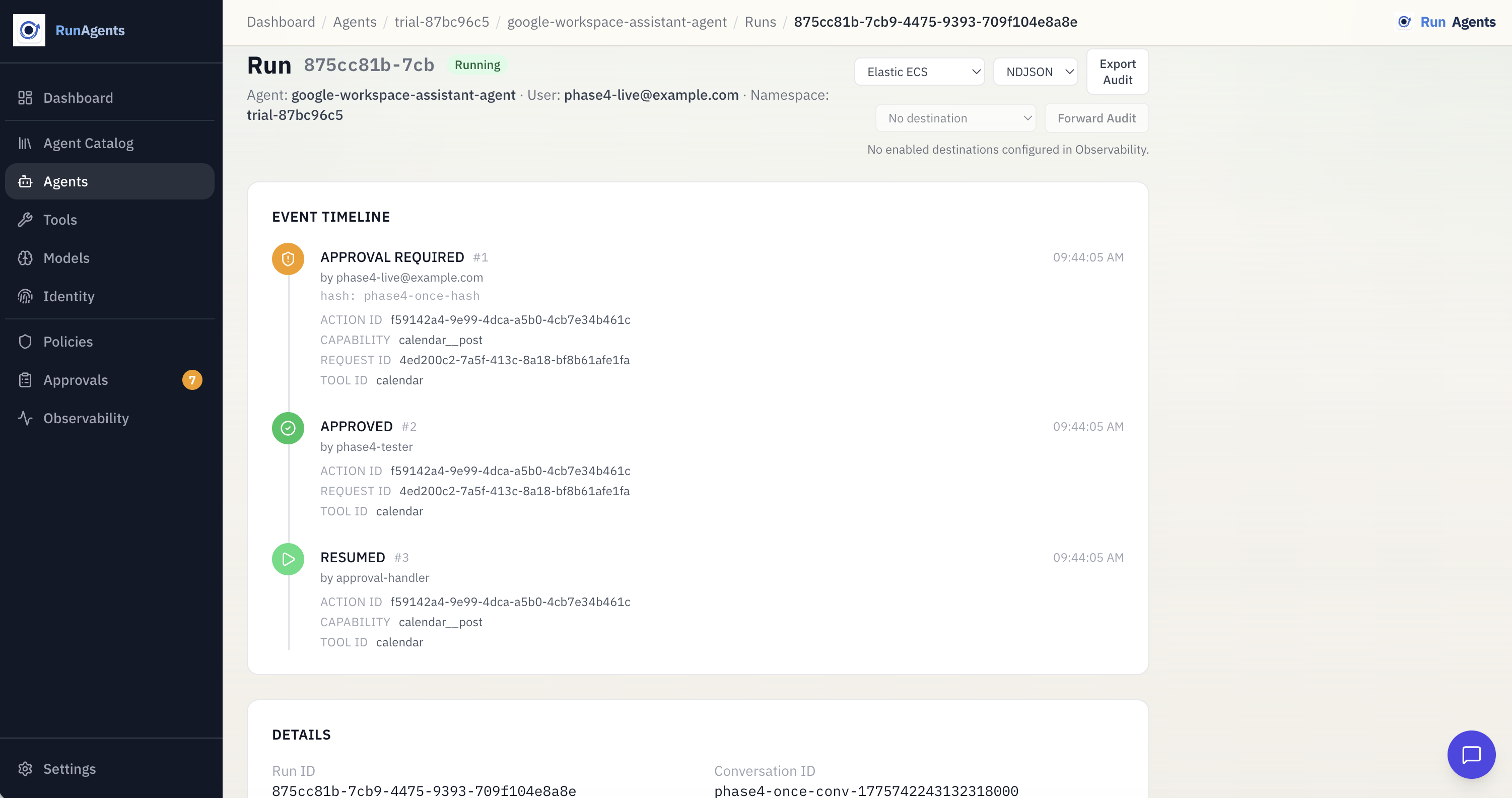Open the google-workspace-assistant-agent breadcrumb link
1512x798 pixels.
pyautogui.click(x=617, y=22)
